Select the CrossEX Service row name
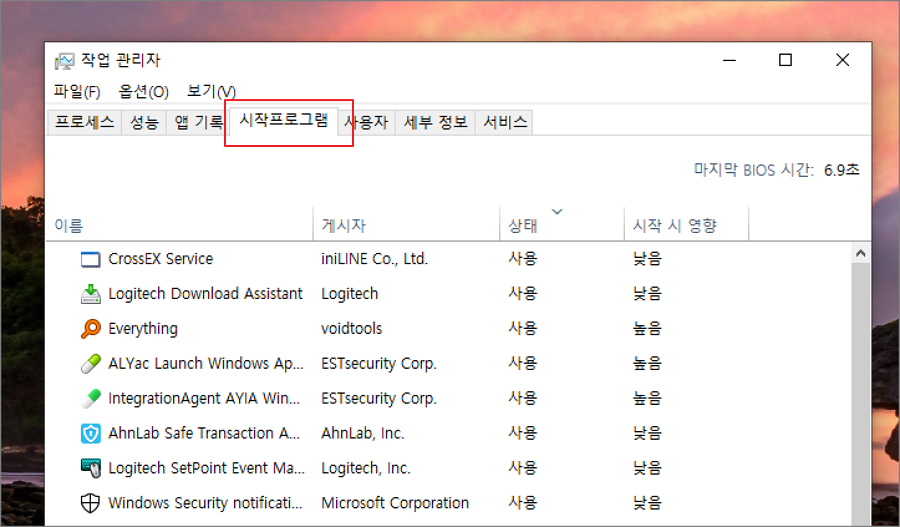Image resolution: width=900 pixels, height=527 pixels. pyautogui.click(x=161, y=259)
